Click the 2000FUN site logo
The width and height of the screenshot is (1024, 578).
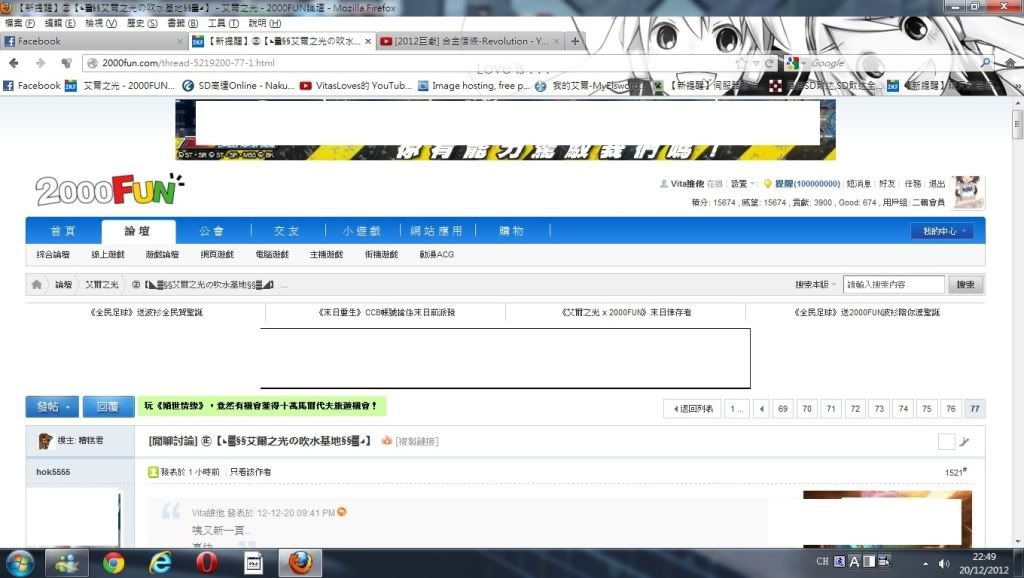coord(110,190)
